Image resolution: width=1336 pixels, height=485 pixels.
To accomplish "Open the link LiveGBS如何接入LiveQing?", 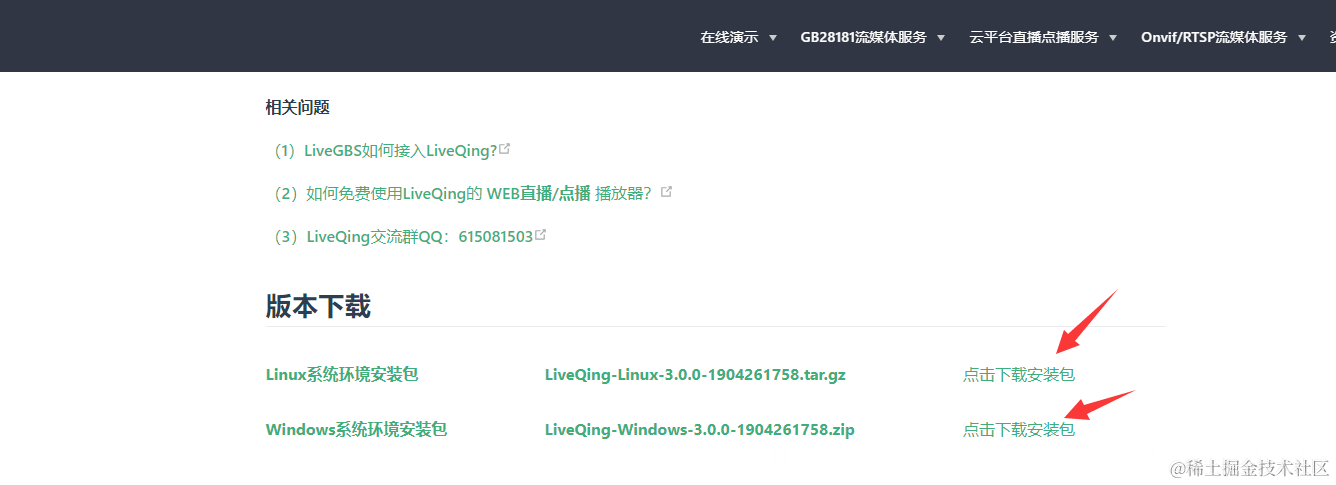I will [x=401, y=151].
